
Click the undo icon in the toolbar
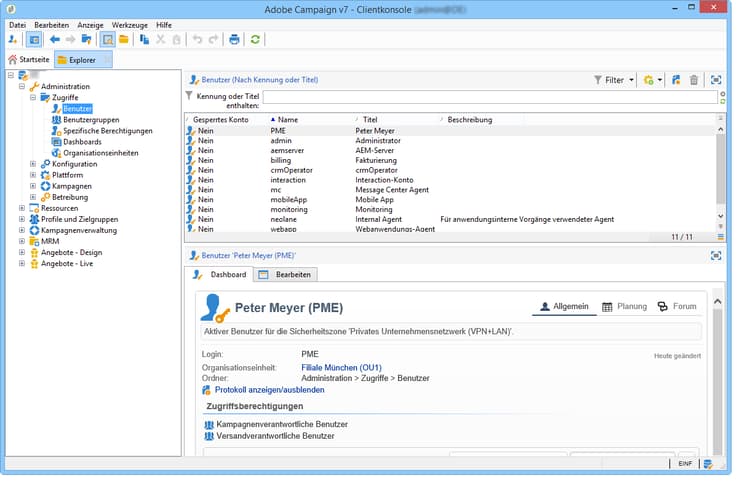(x=197, y=40)
